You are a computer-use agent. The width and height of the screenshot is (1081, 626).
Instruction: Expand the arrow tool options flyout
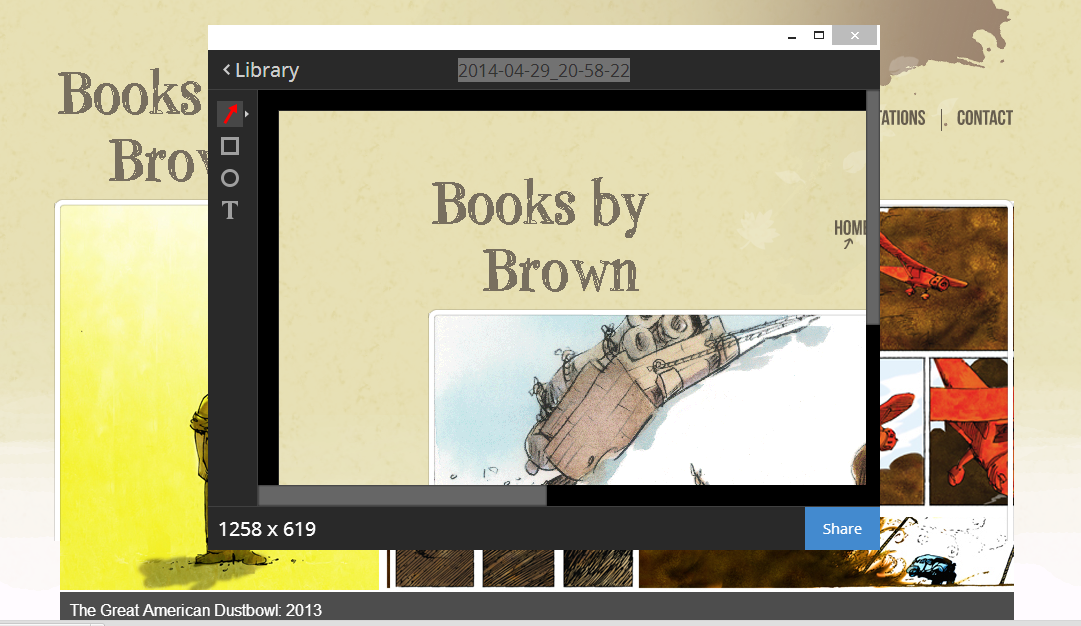point(247,114)
